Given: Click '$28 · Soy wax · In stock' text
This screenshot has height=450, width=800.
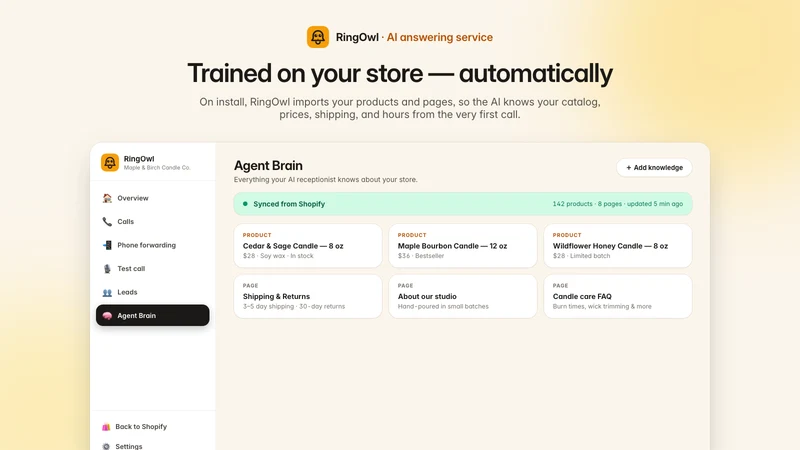Looking at the screenshot, I should [x=278, y=256].
